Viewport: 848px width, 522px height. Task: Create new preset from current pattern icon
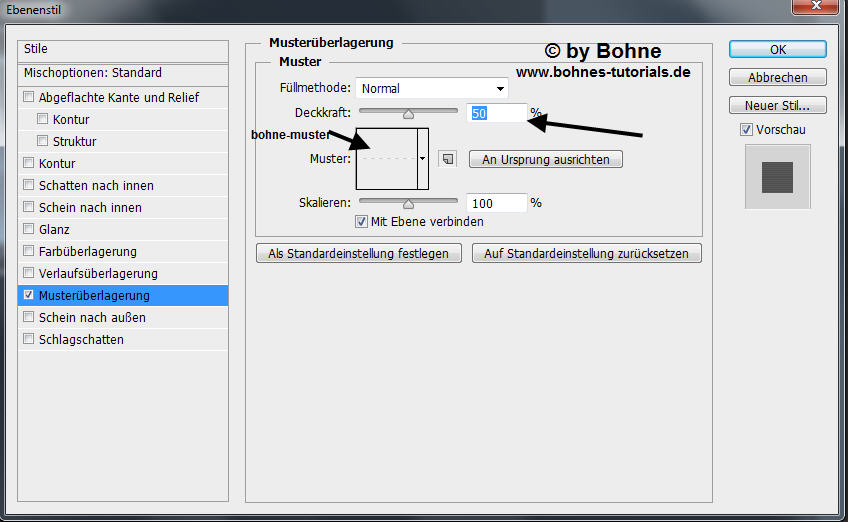(x=448, y=159)
